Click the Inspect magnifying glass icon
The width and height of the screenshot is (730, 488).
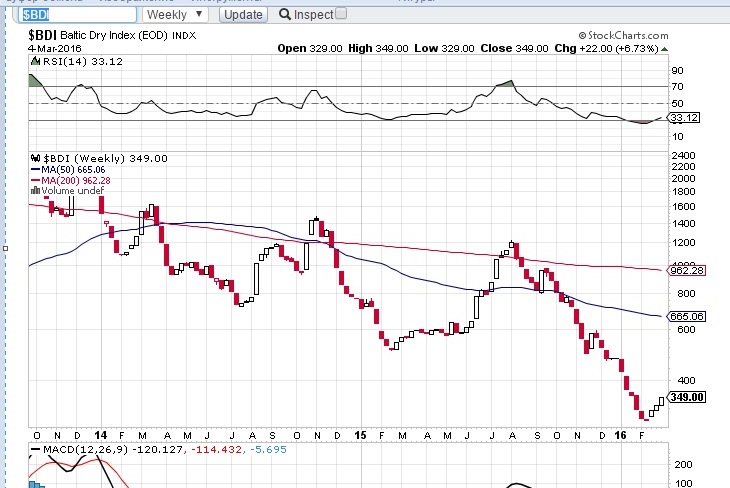(x=286, y=15)
